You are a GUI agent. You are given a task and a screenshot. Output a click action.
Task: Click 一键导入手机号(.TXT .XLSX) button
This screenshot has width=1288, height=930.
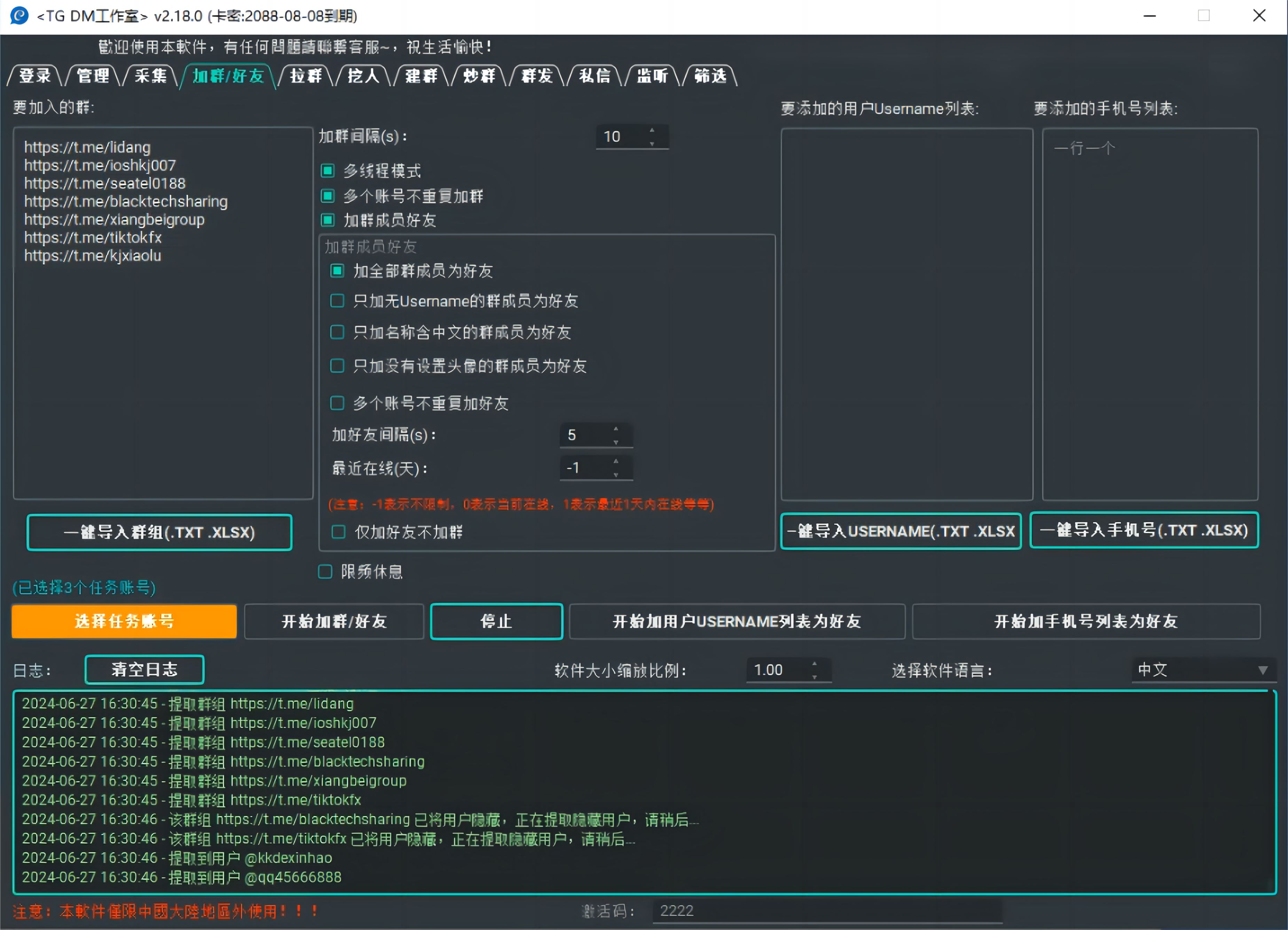click(1144, 530)
